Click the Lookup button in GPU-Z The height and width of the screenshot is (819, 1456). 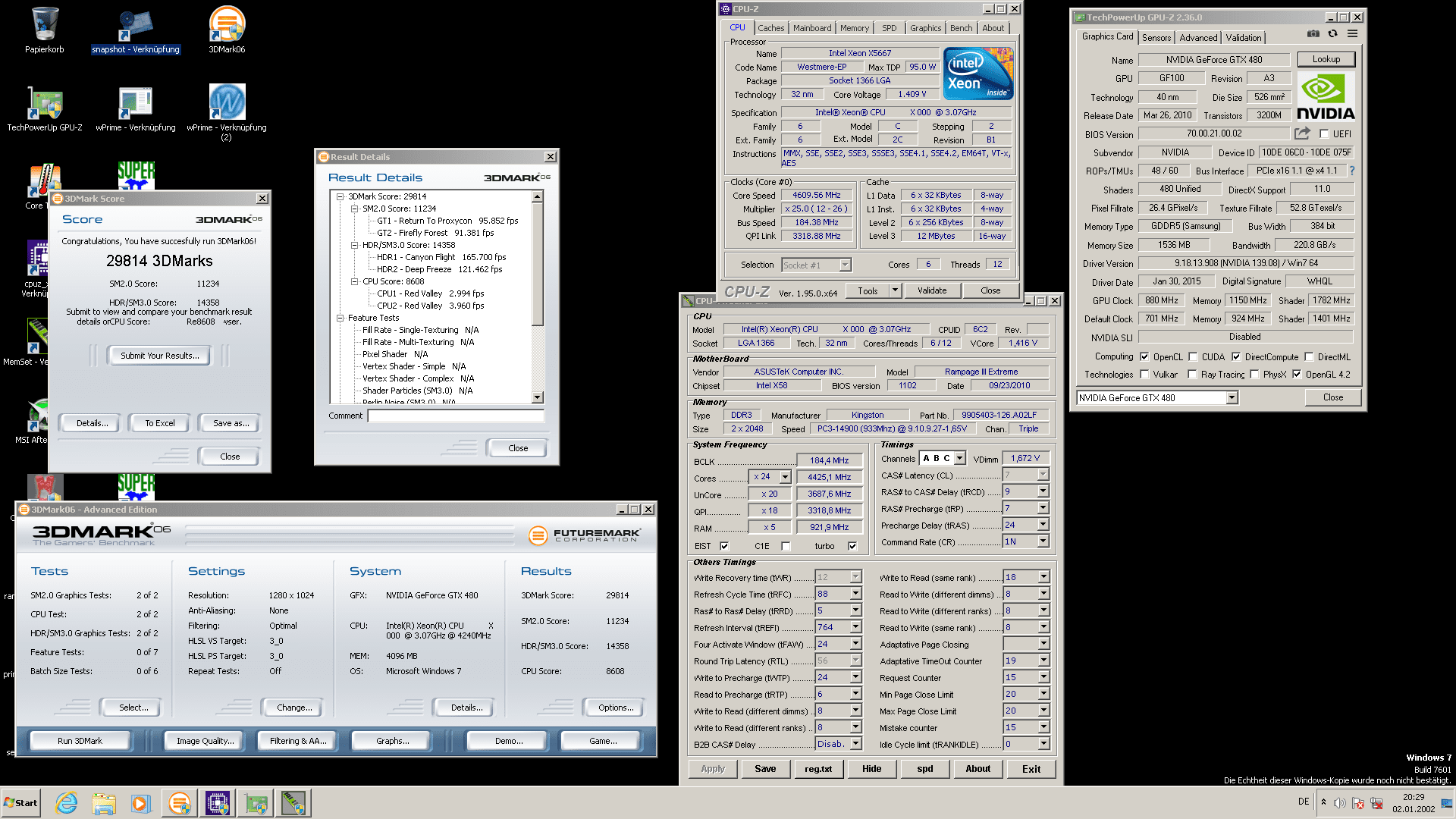1326,59
